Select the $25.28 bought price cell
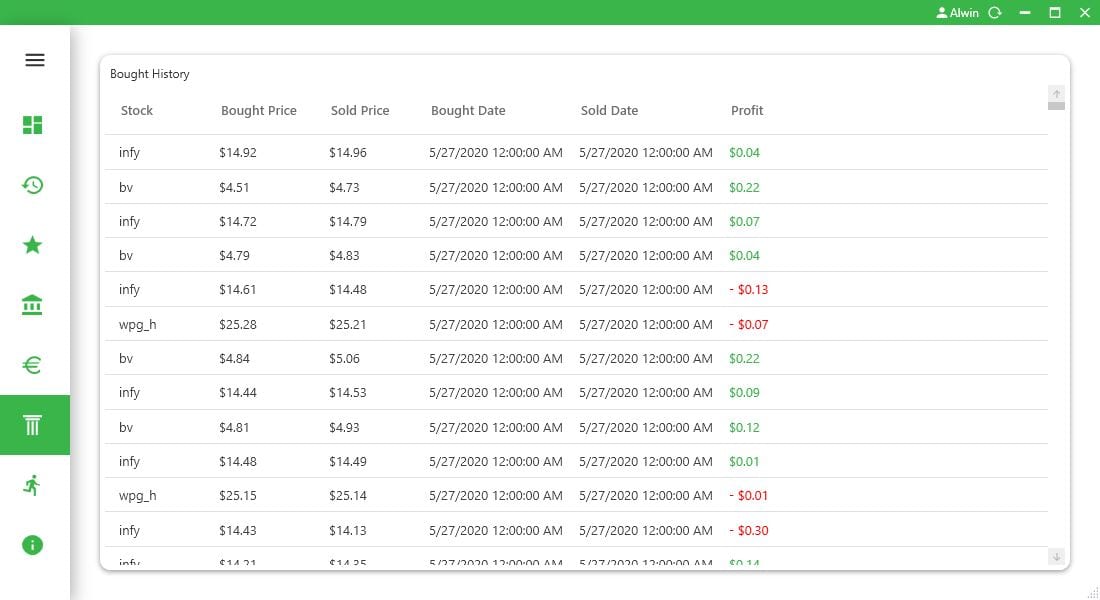The image size is (1100, 600). 238,325
